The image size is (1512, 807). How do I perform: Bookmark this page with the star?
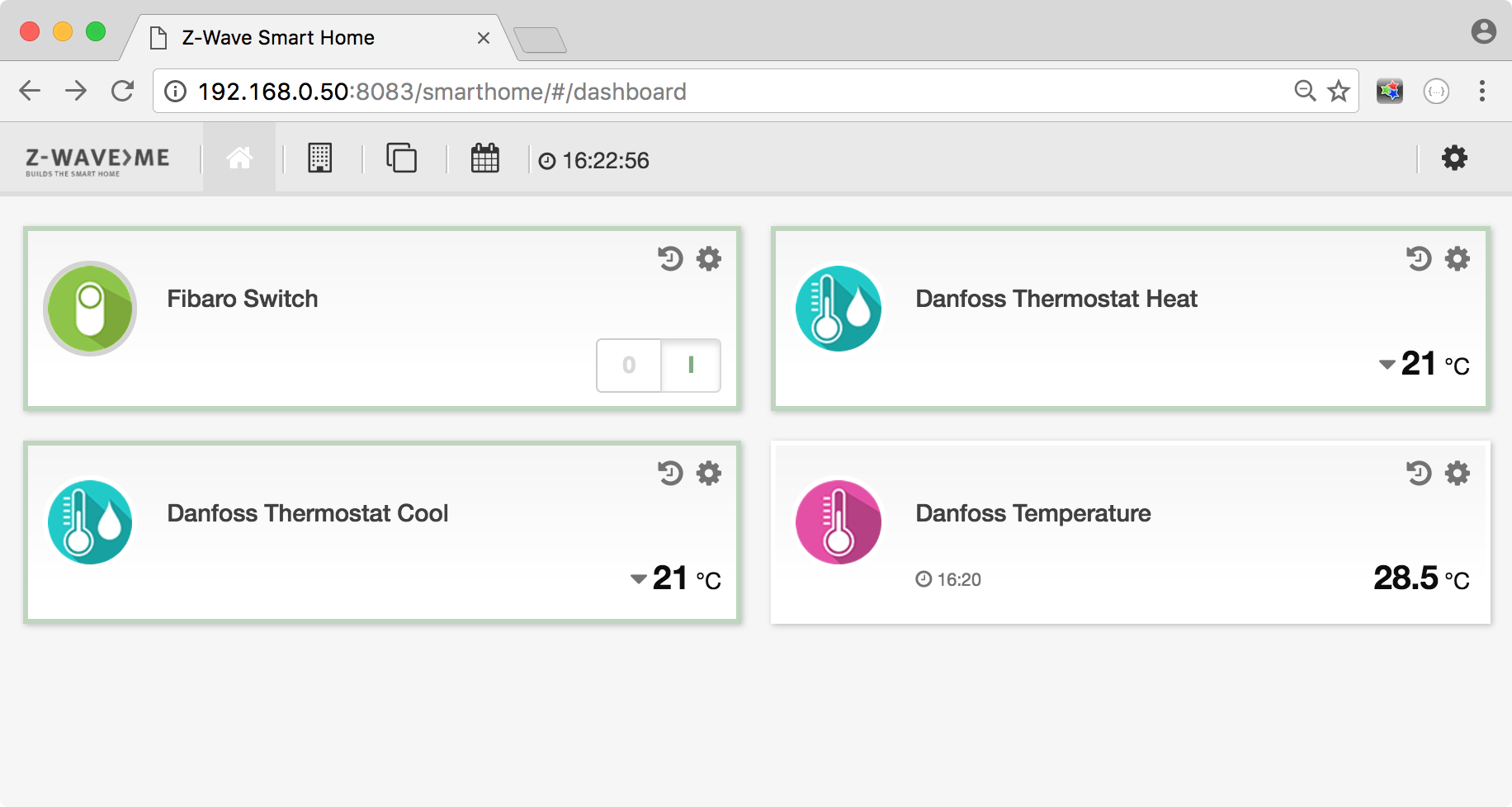tap(1339, 91)
